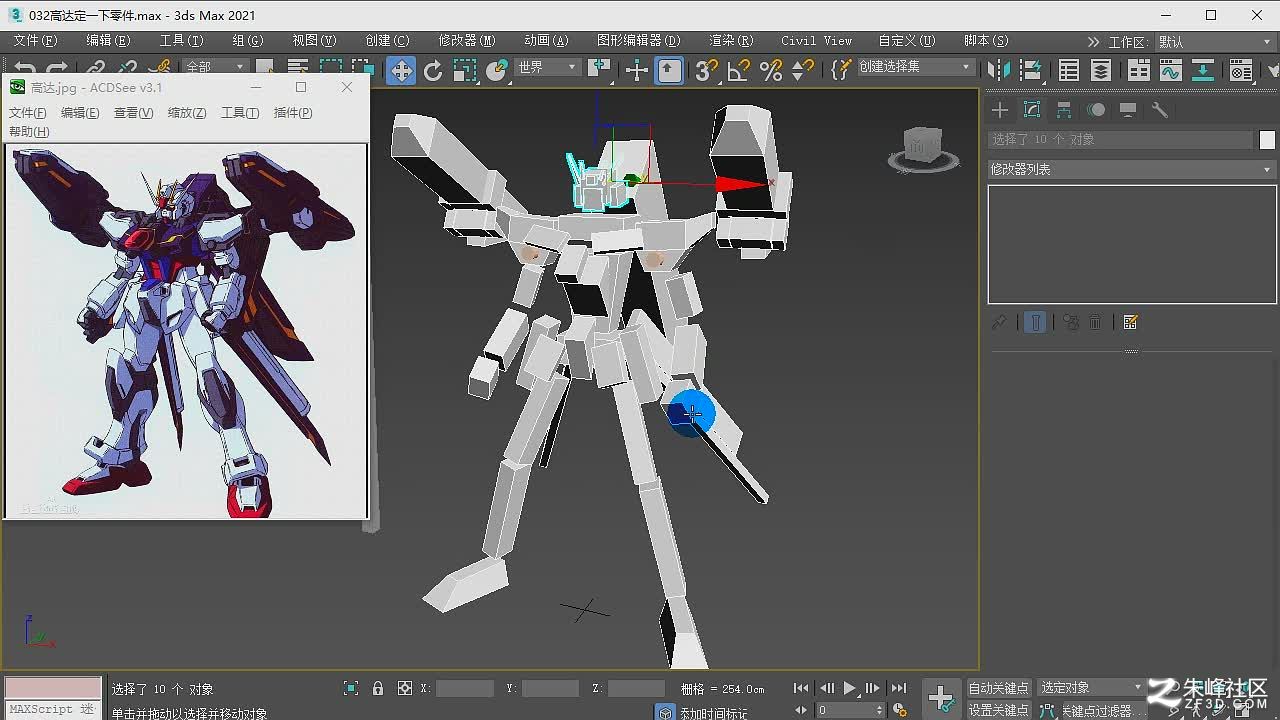Image resolution: width=1280 pixels, height=720 pixels.
Task: Open the Schematic View icon
Action: pos(1203,70)
